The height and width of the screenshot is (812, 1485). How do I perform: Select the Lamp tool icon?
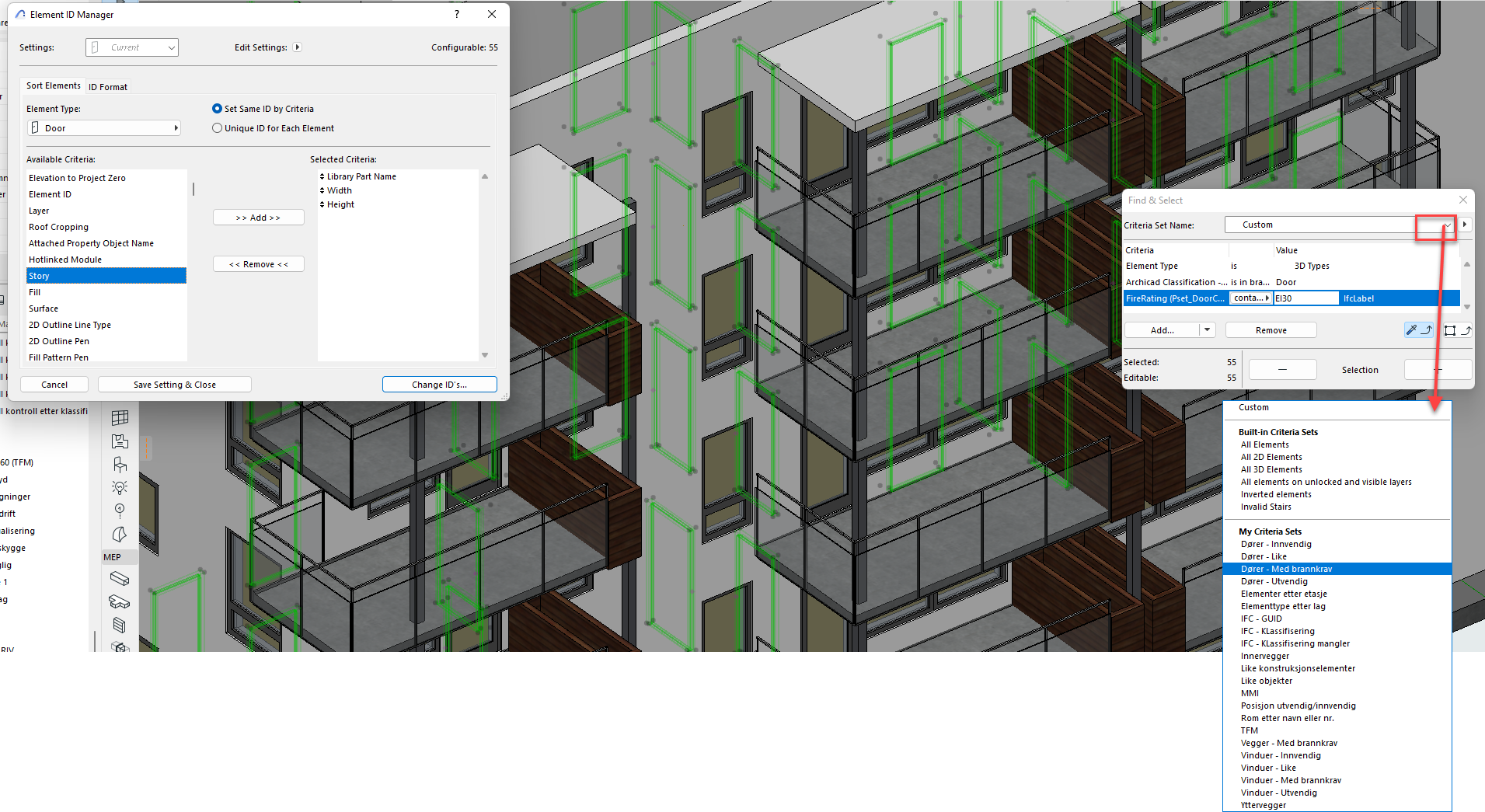pyautogui.click(x=120, y=488)
